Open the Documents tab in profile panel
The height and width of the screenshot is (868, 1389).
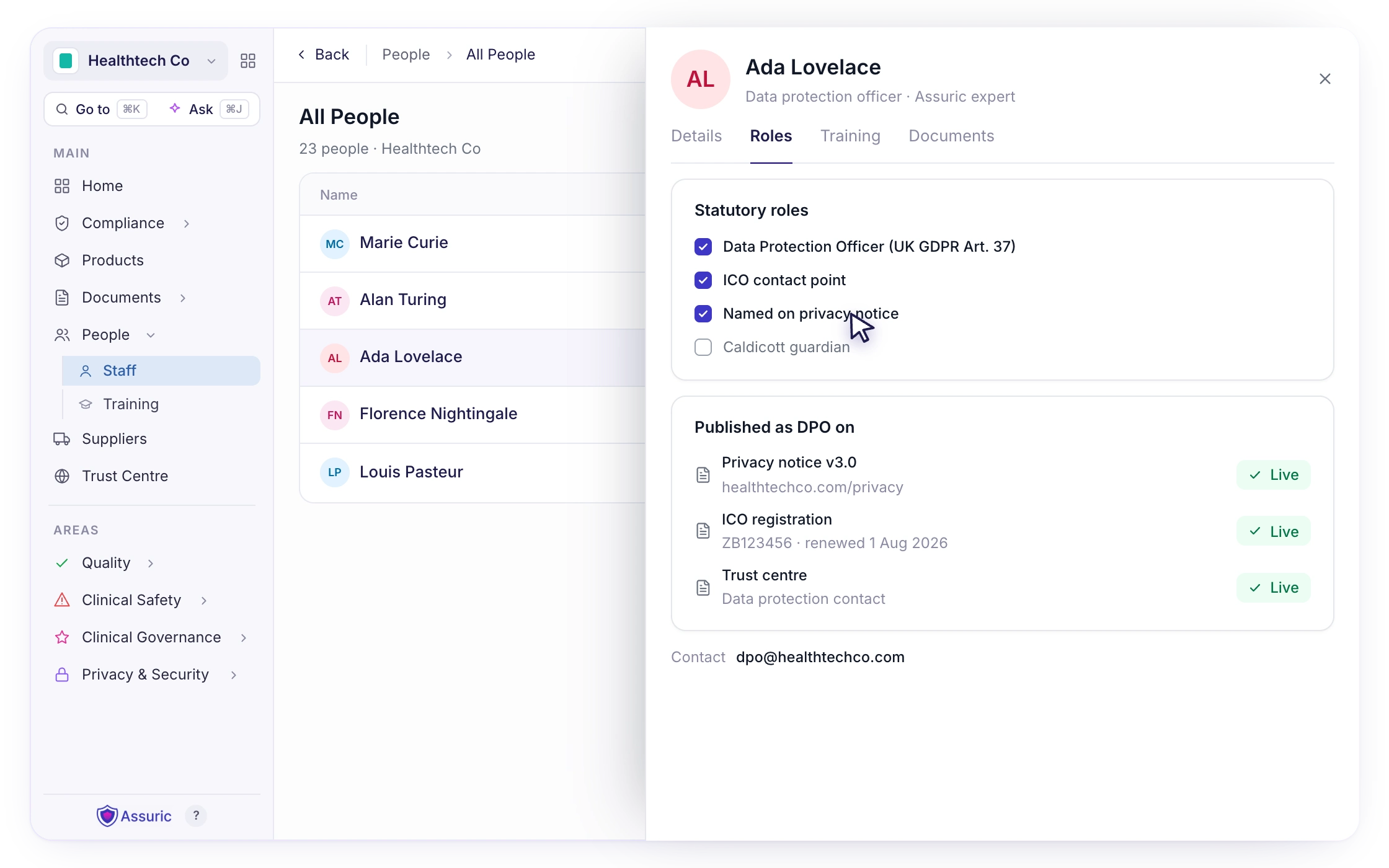pos(951,136)
